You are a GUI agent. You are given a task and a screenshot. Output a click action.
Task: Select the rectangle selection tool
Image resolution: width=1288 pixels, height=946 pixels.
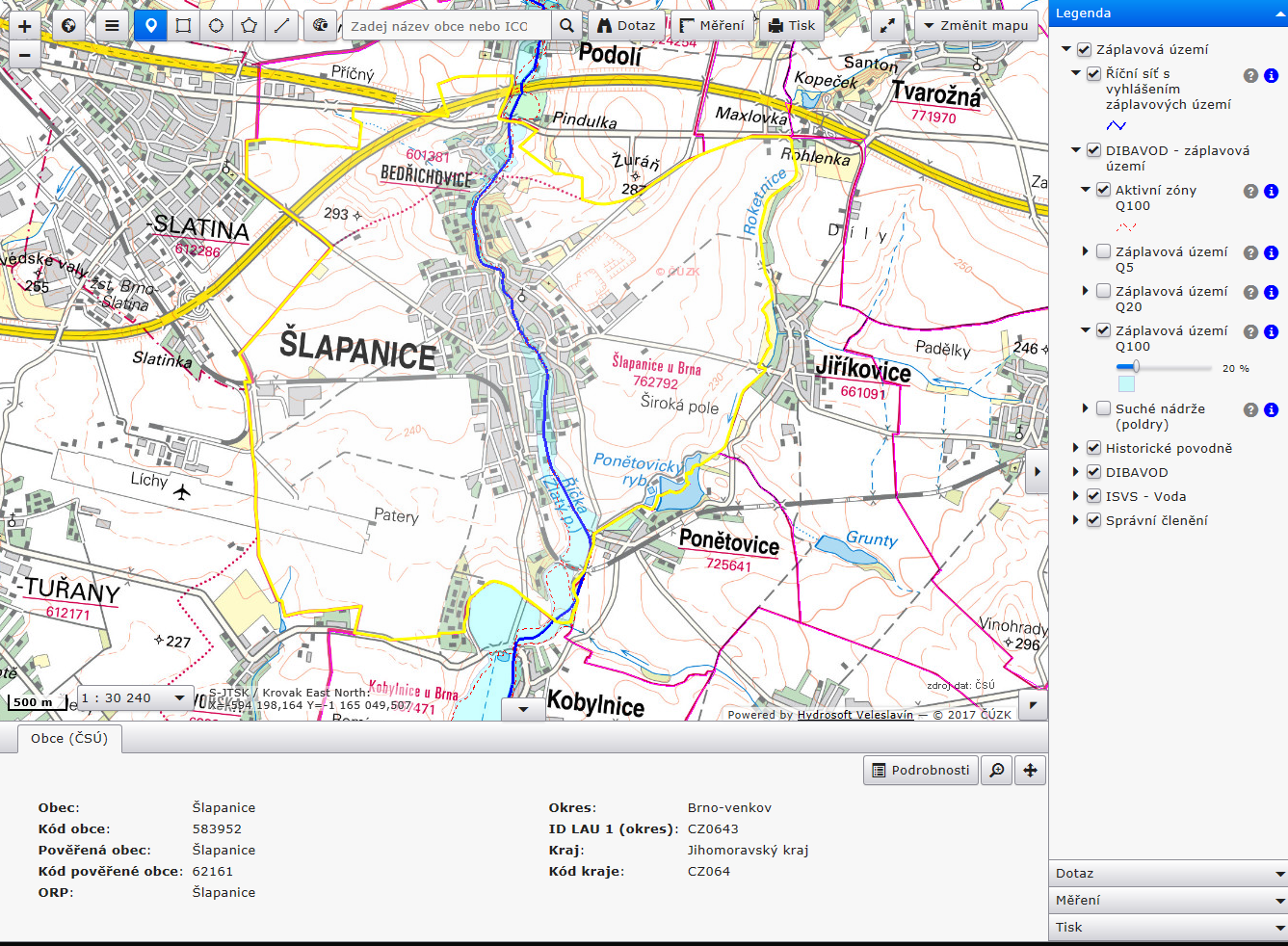tap(183, 26)
